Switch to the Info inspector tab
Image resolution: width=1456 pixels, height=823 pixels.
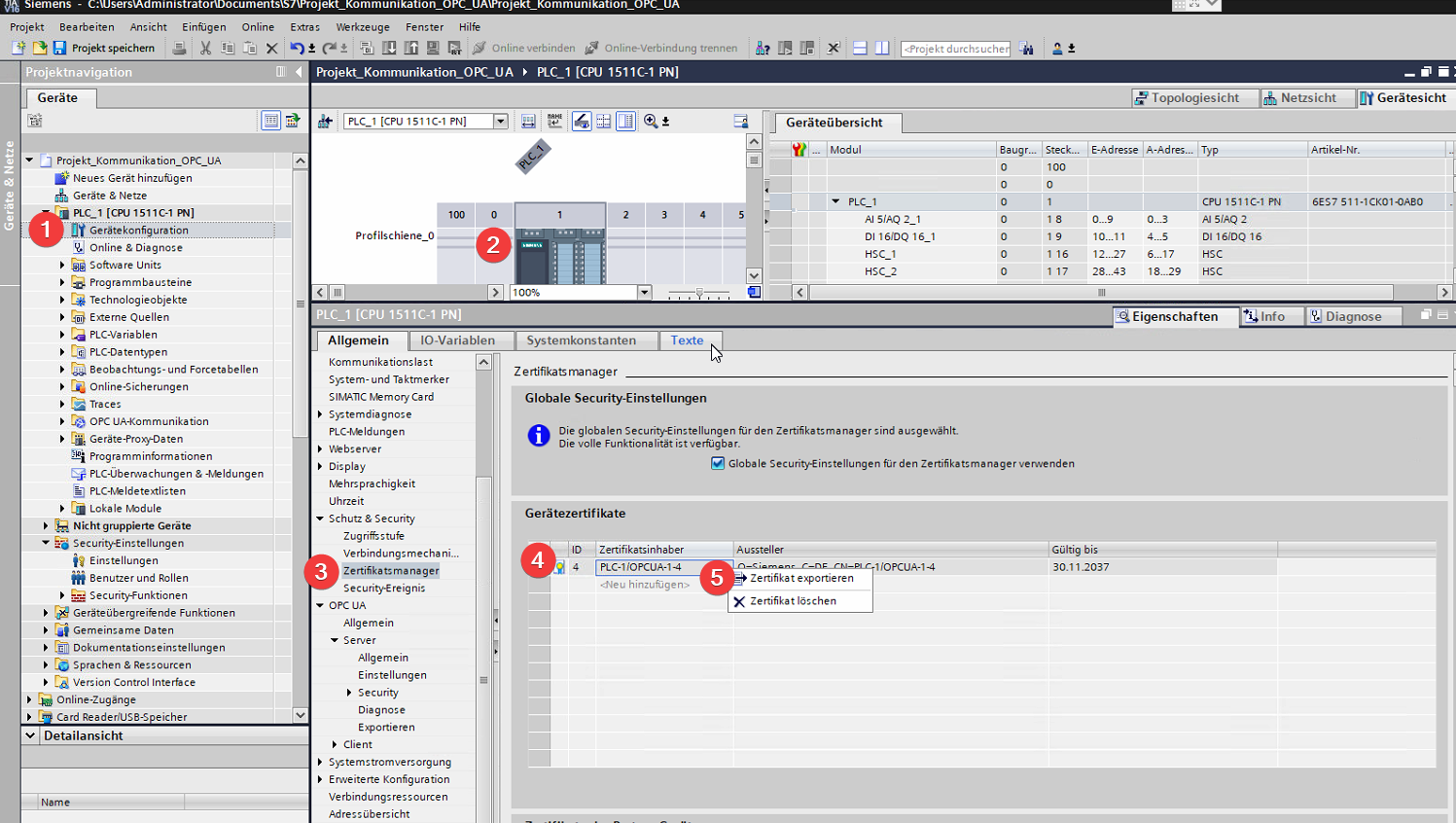1272,316
